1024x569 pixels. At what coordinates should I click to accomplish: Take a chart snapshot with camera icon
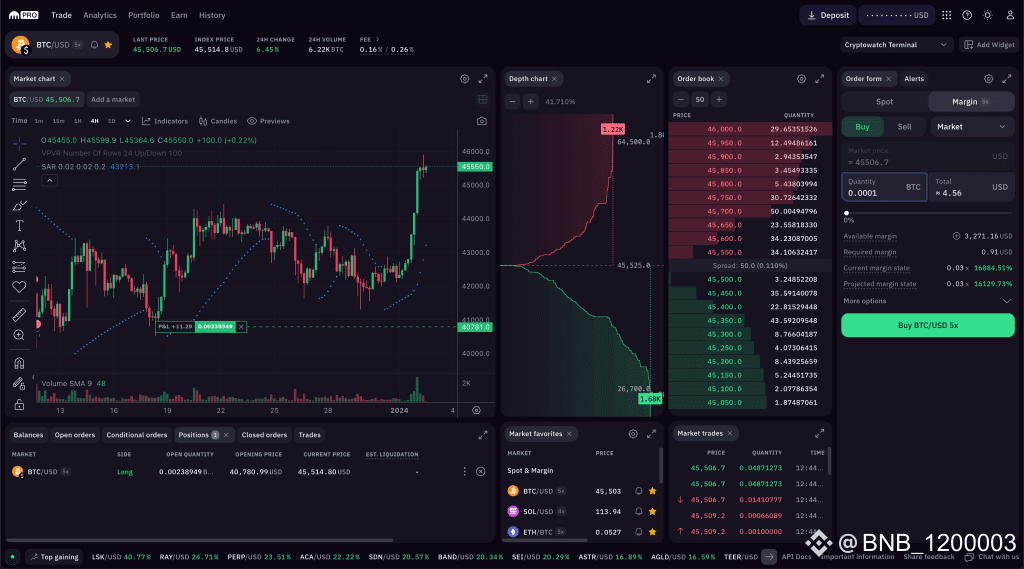(482, 121)
